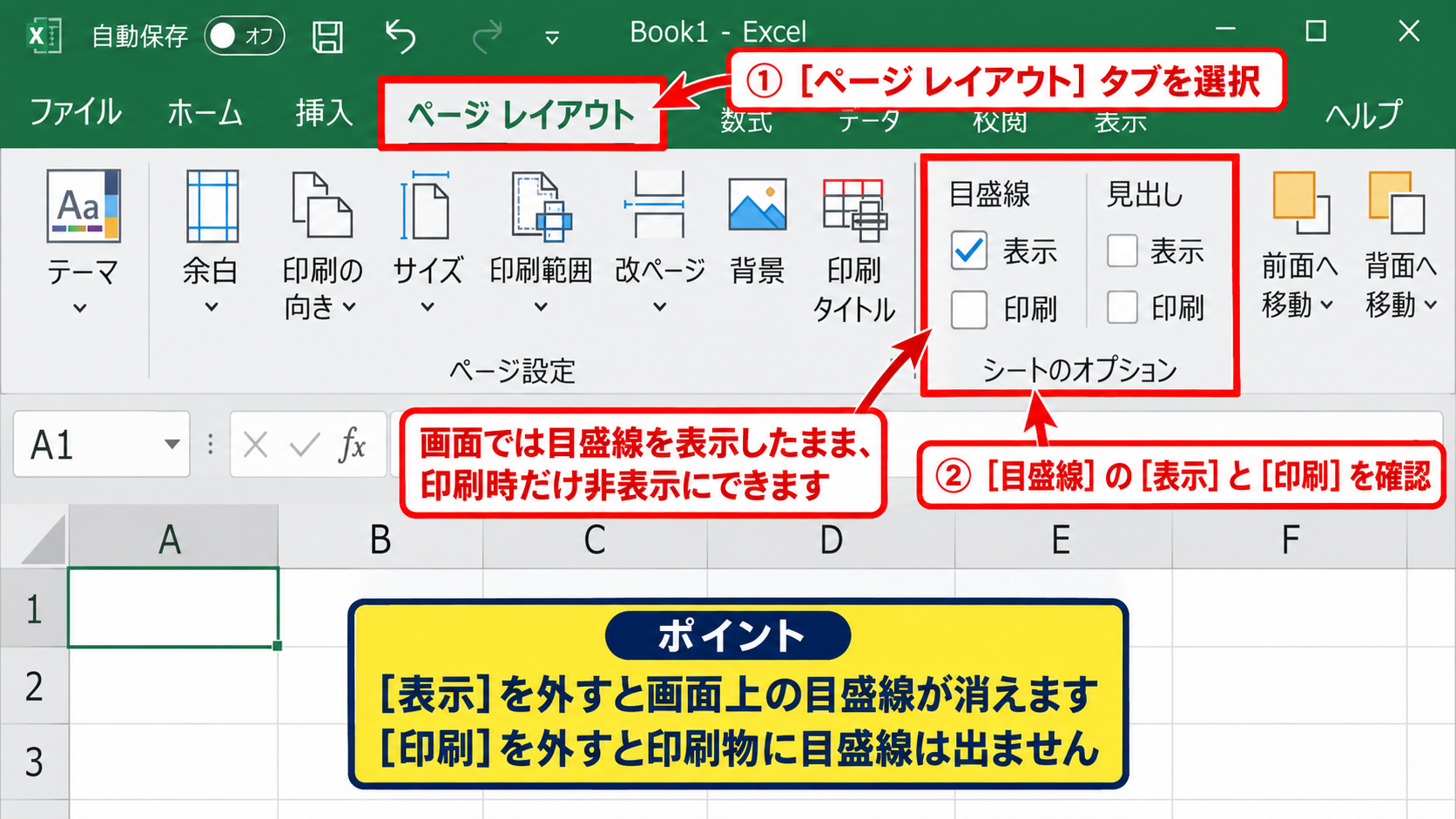This screenshot has width=1456, height=819.
Task: Check 見出し 表示 headings view checkbox
Action: point(1122,251)
